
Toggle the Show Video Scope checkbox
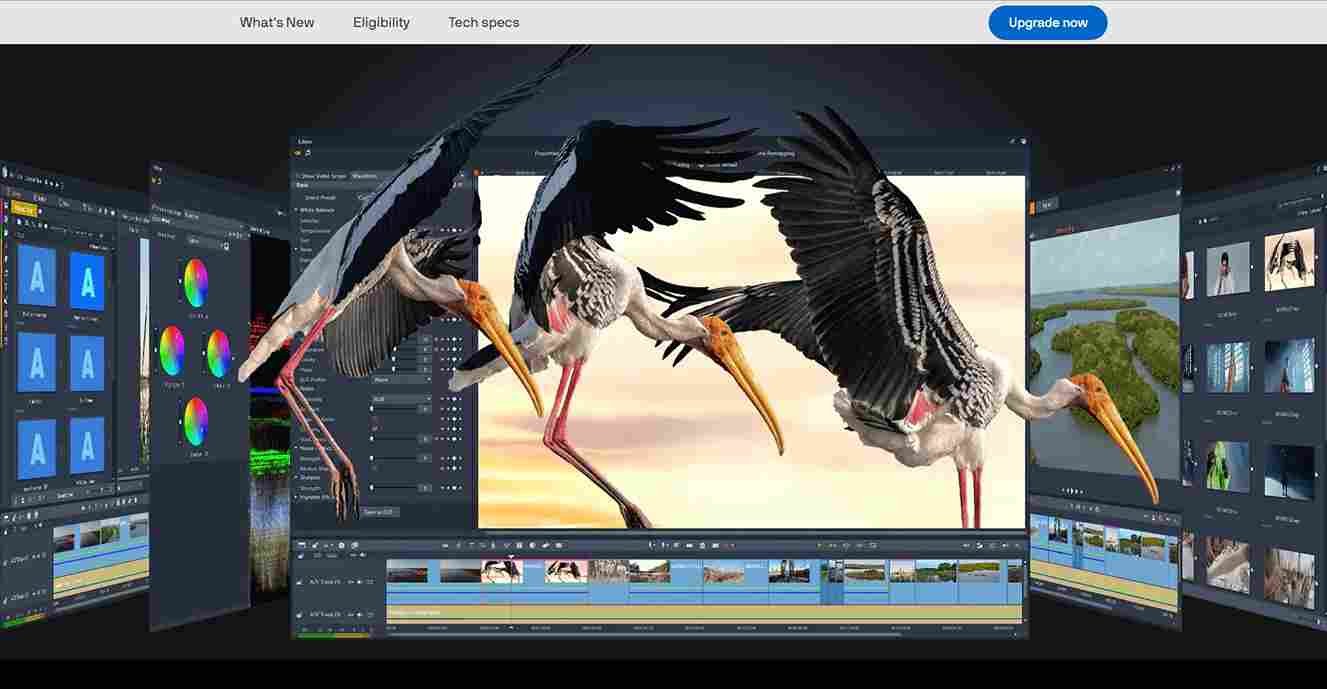click(x=298, y=175)
